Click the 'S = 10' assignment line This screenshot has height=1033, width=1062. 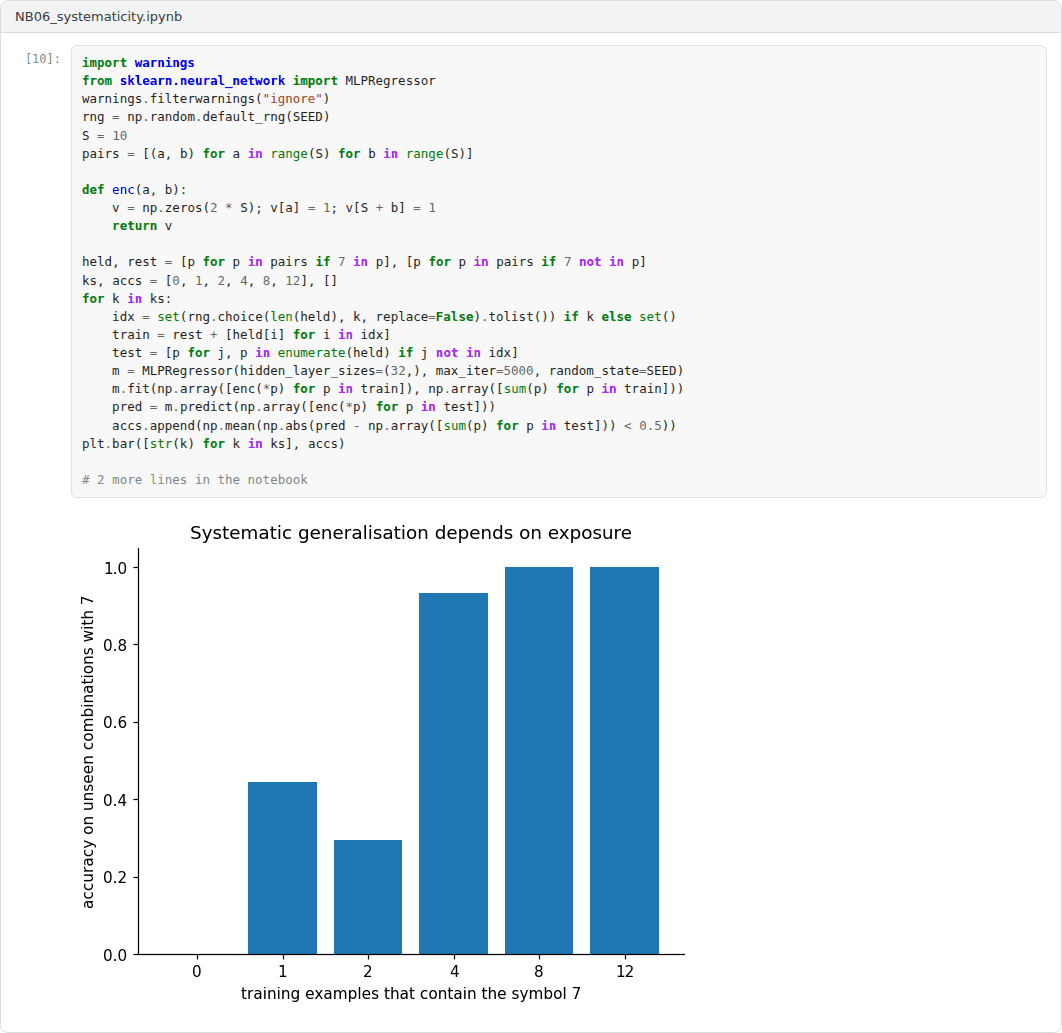104,135
